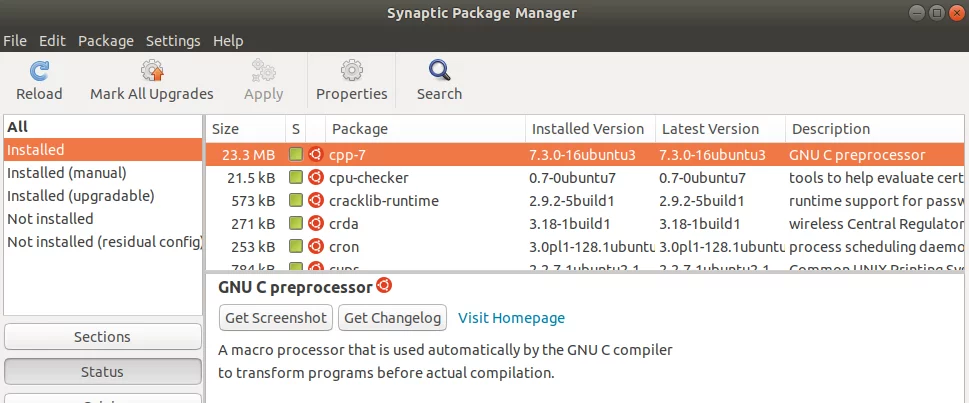Screen dimensions: 969x403
Task: Sort by Installed Version column header
Action: coord(590,129)
